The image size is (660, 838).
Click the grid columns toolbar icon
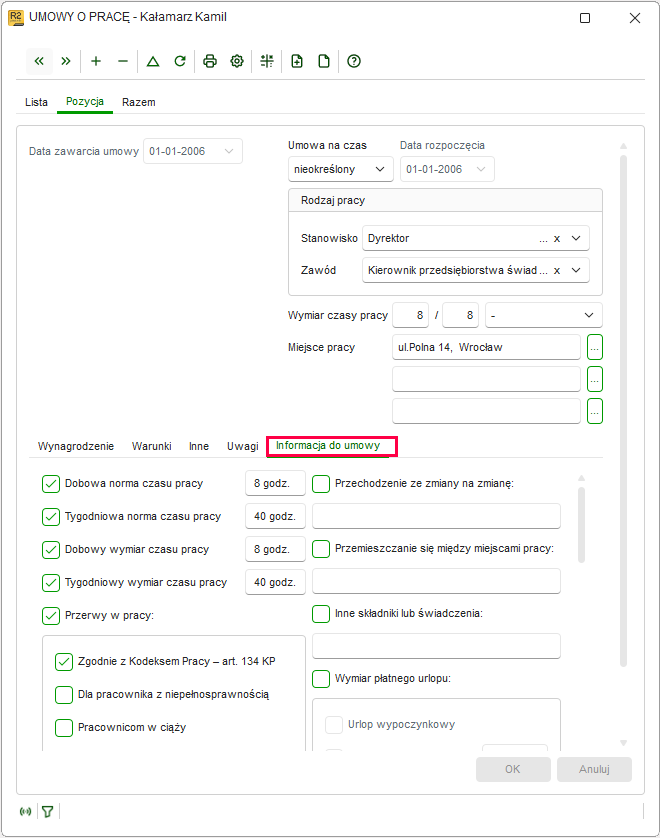267,61
